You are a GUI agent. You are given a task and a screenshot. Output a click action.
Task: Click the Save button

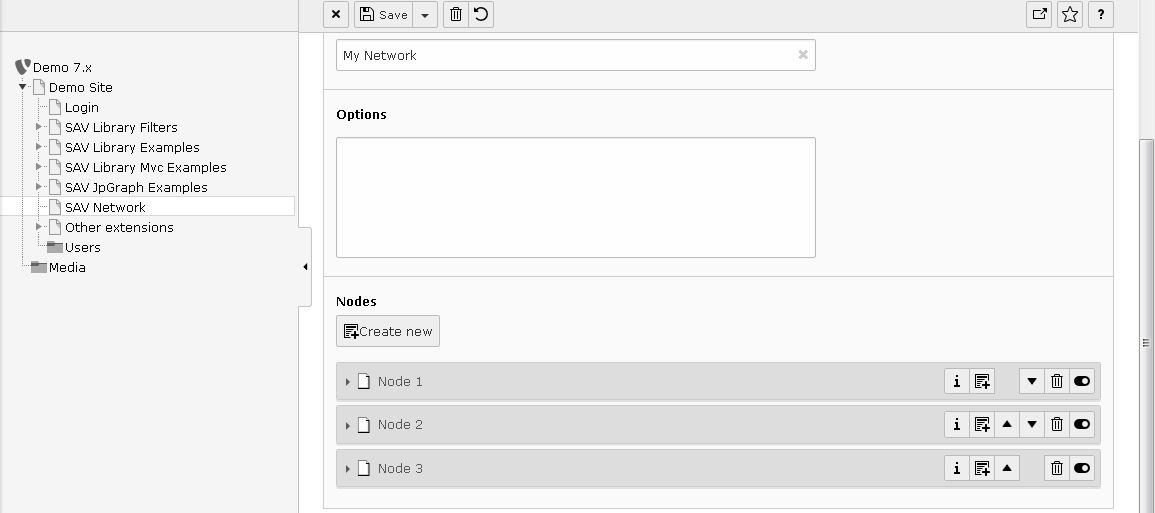384,14
